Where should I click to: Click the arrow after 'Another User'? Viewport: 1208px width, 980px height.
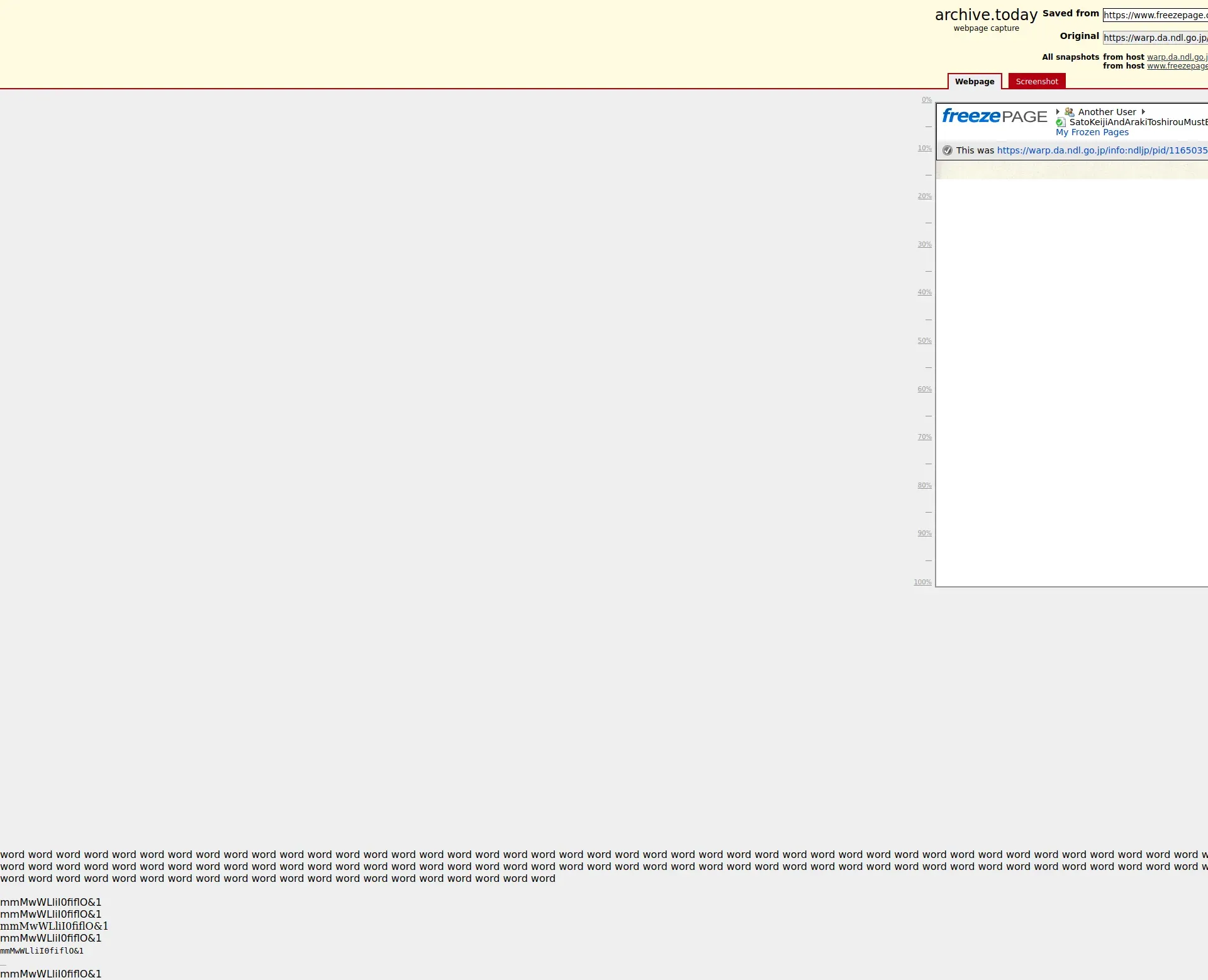pos(1143,112)
